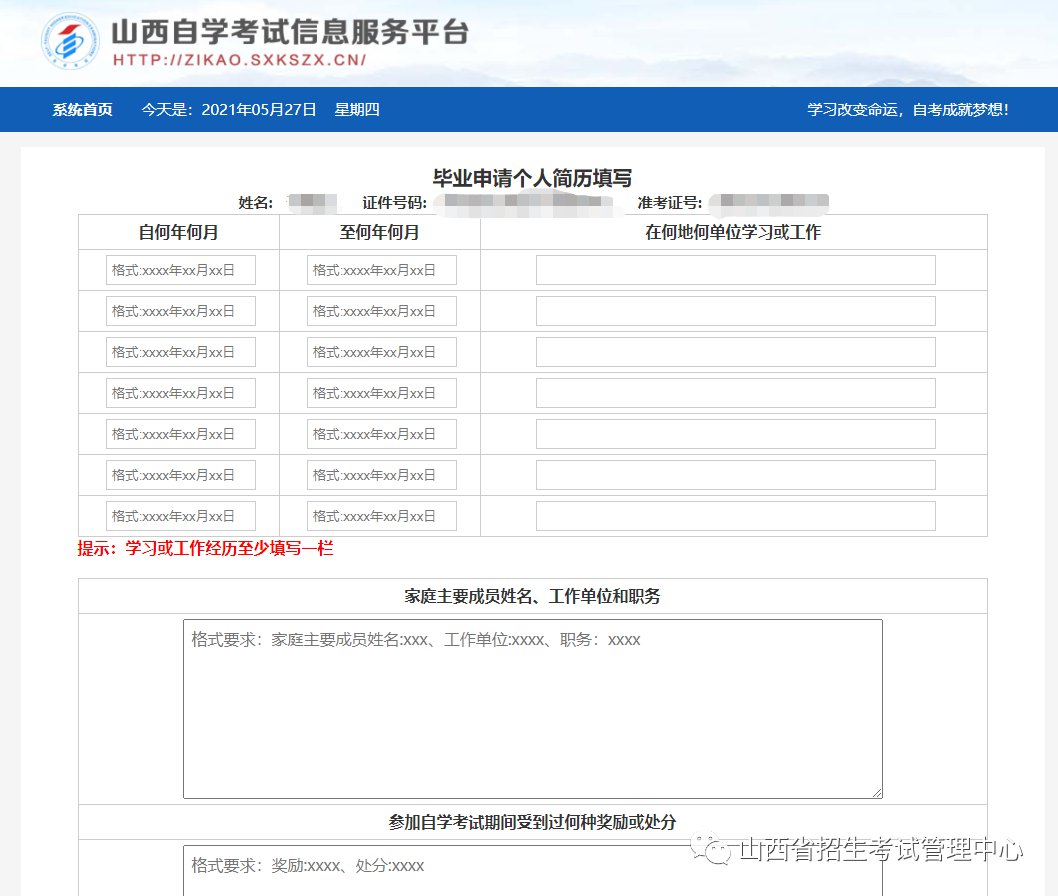
Task: Click the first row 自何年何月 start date field
Action: pos(181,270)
